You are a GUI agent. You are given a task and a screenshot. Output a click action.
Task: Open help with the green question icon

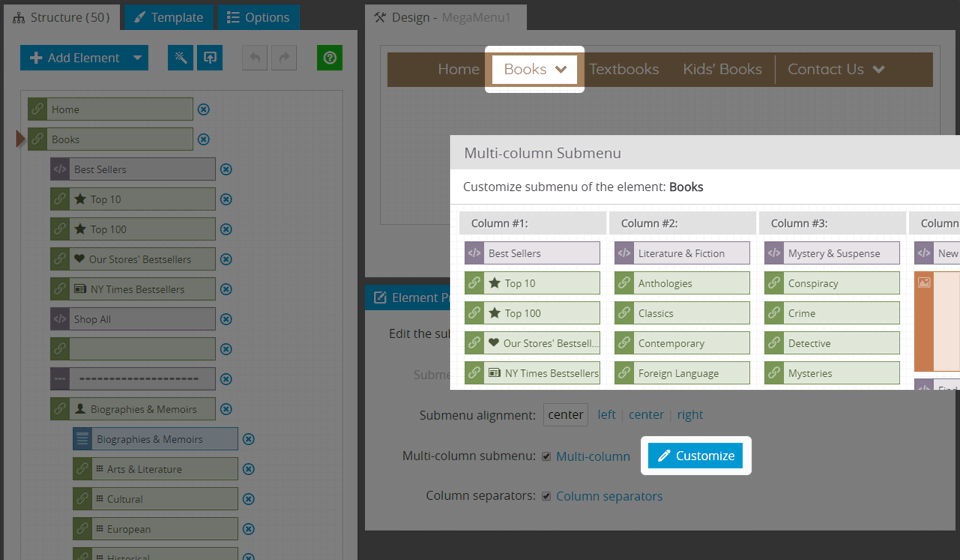[329, 58]
